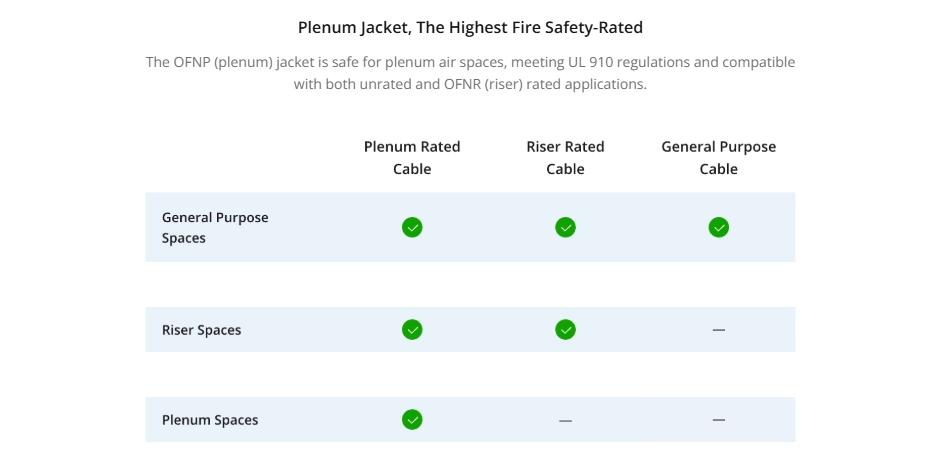
Task: Click the 'OFNR (riser) rated applications' text
Action: pos(545,85)
